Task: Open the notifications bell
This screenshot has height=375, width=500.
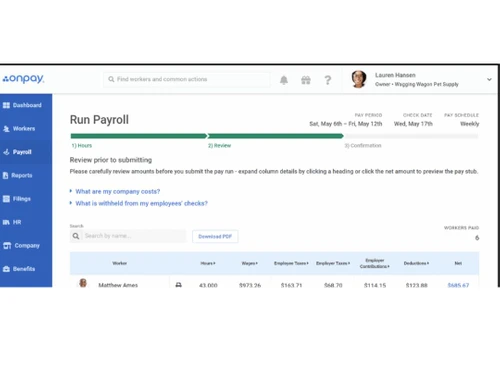Action: click(x=284, y=80)
